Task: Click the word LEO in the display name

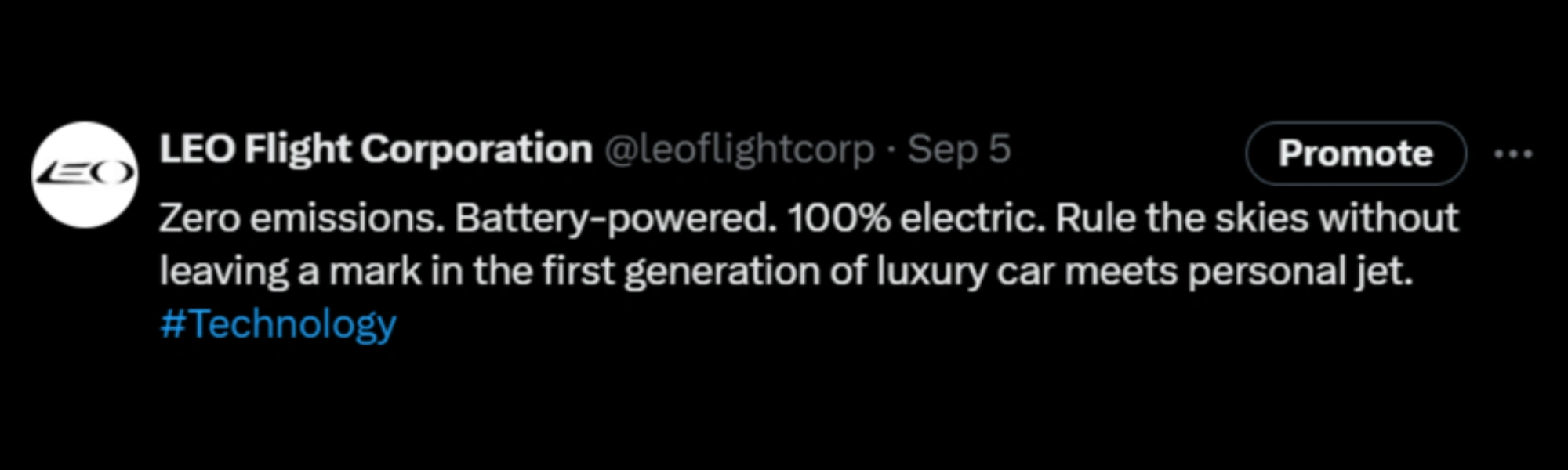Action: (x=196, y=149)
